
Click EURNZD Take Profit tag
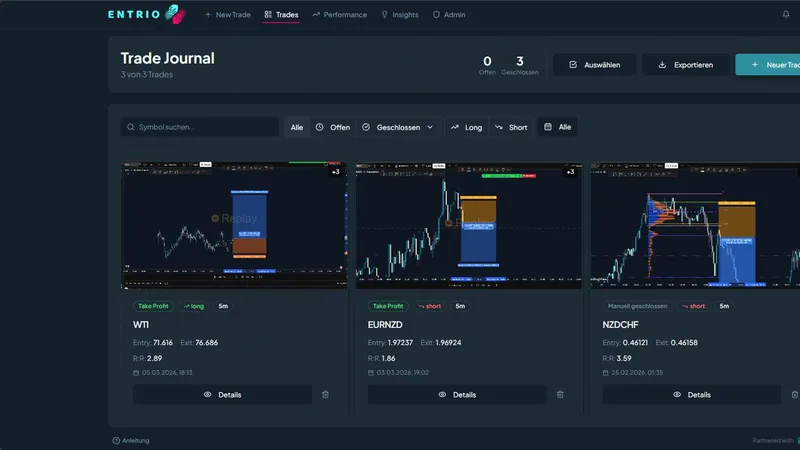[x=388, y=306]
